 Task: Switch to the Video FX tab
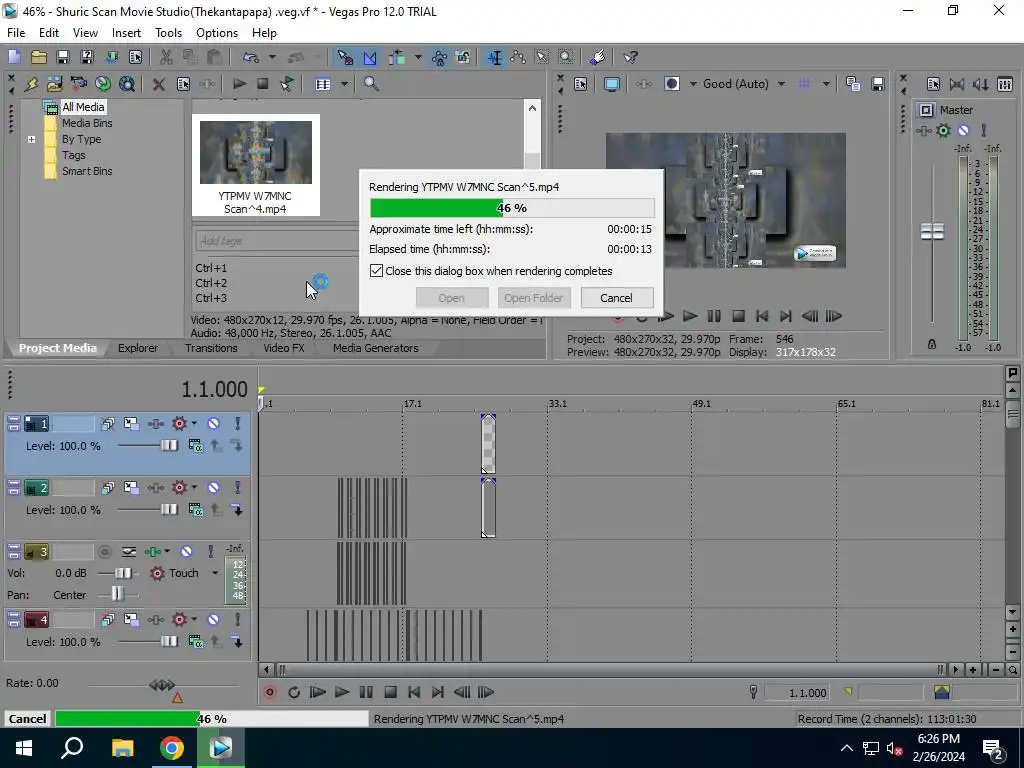pyautogui.click(x=284, y=348)
